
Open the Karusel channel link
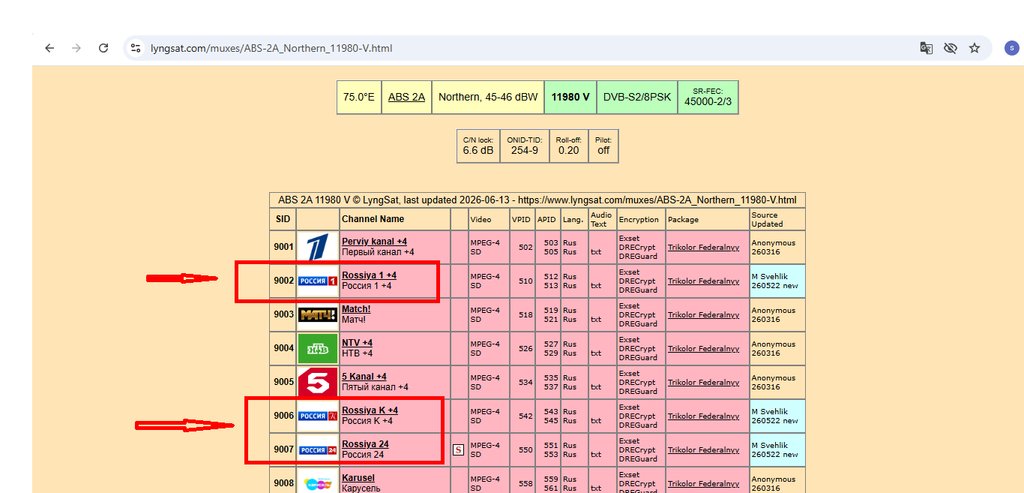coord(358,478)
